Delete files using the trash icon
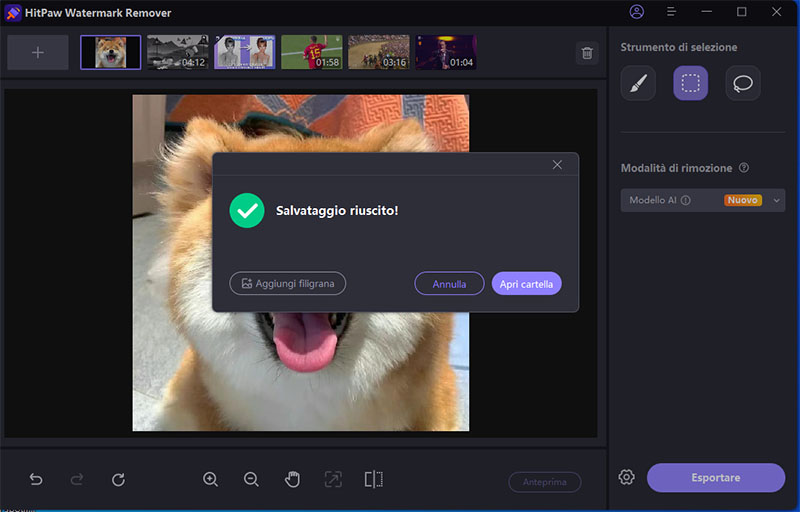Viewport: 800px width, 512px height. tap(587, 53)
